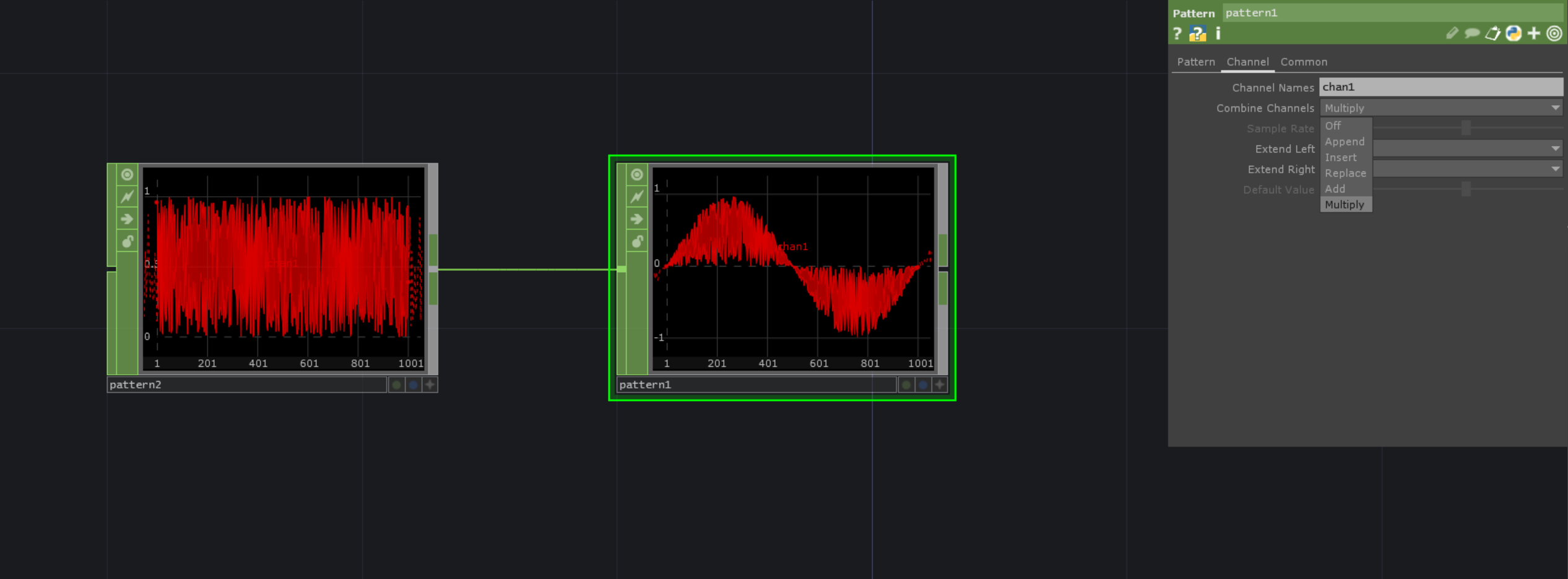Open operator help via the question mark icon
This screenshot has height=579, width=1568.
1177,33
